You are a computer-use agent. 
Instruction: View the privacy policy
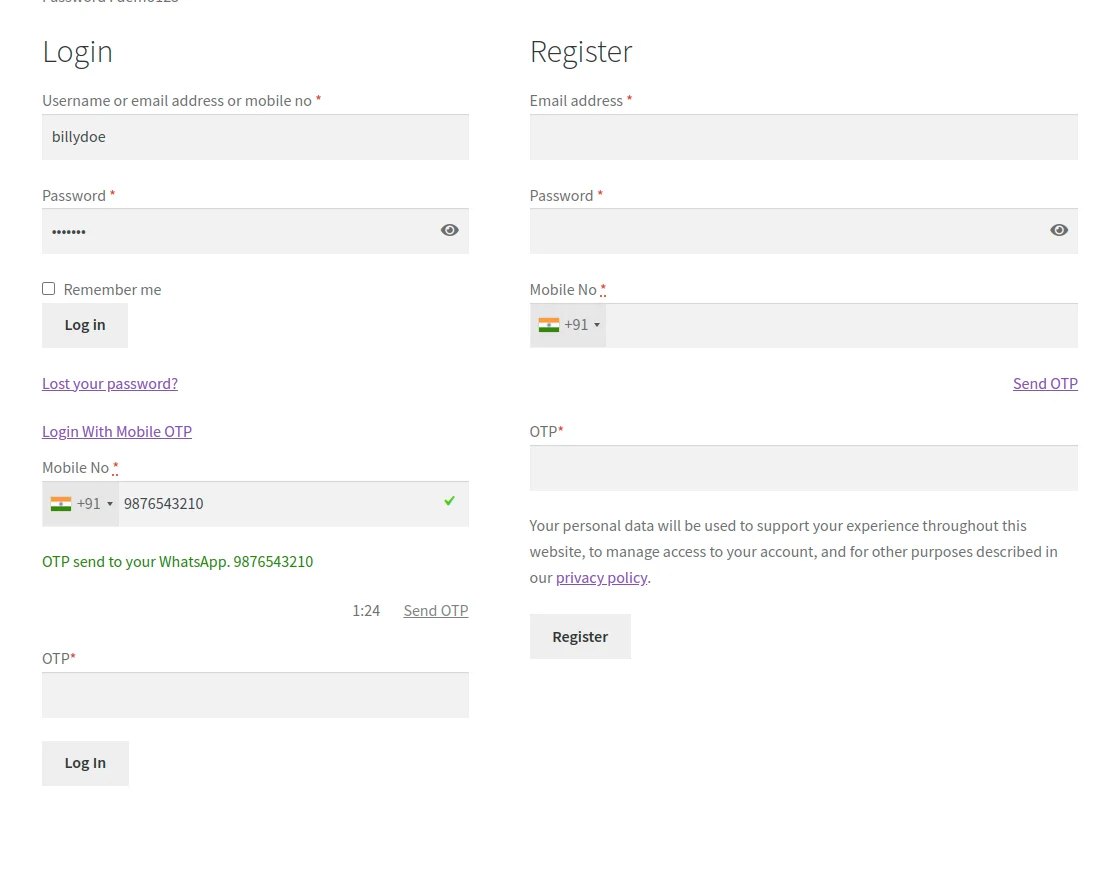(601, 577)
